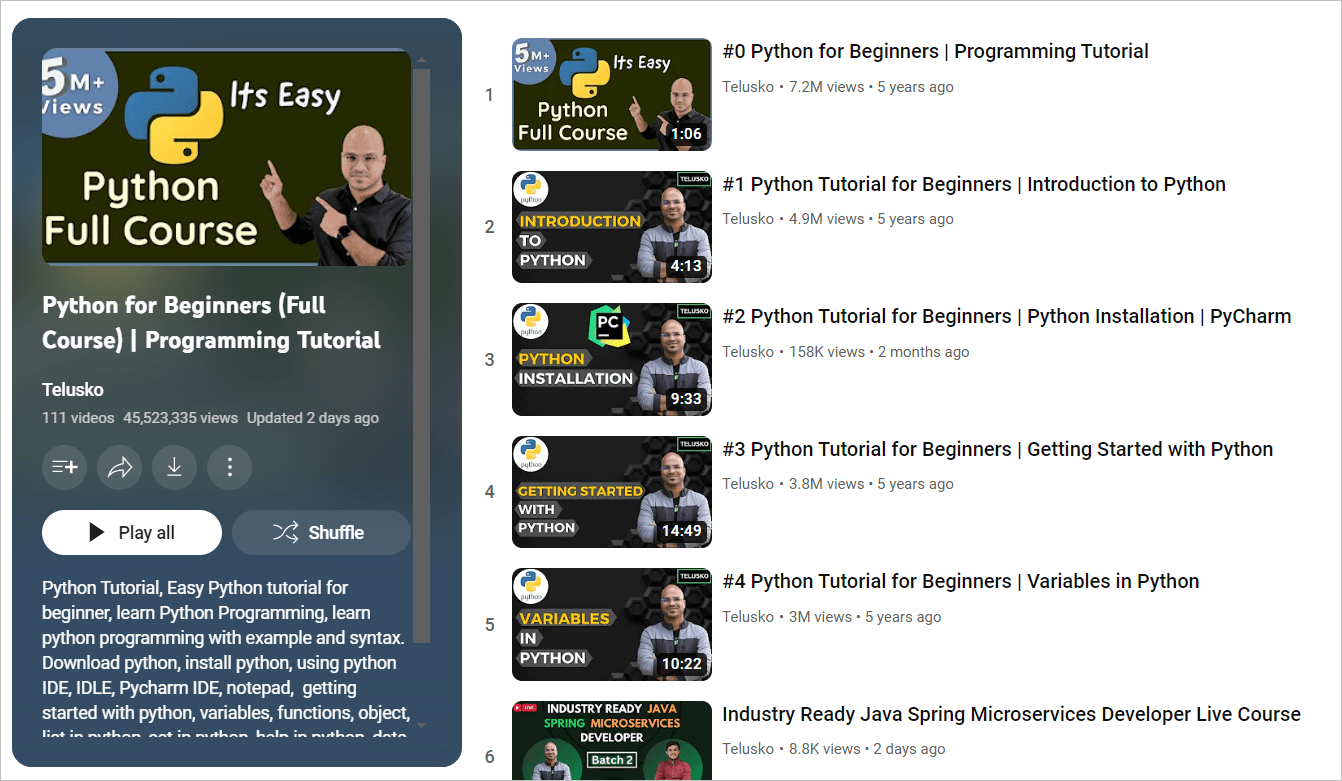This screenshot has height=781, width=1342.
Task: Click the '4:13' duration badge
Action: coord(686,266)
